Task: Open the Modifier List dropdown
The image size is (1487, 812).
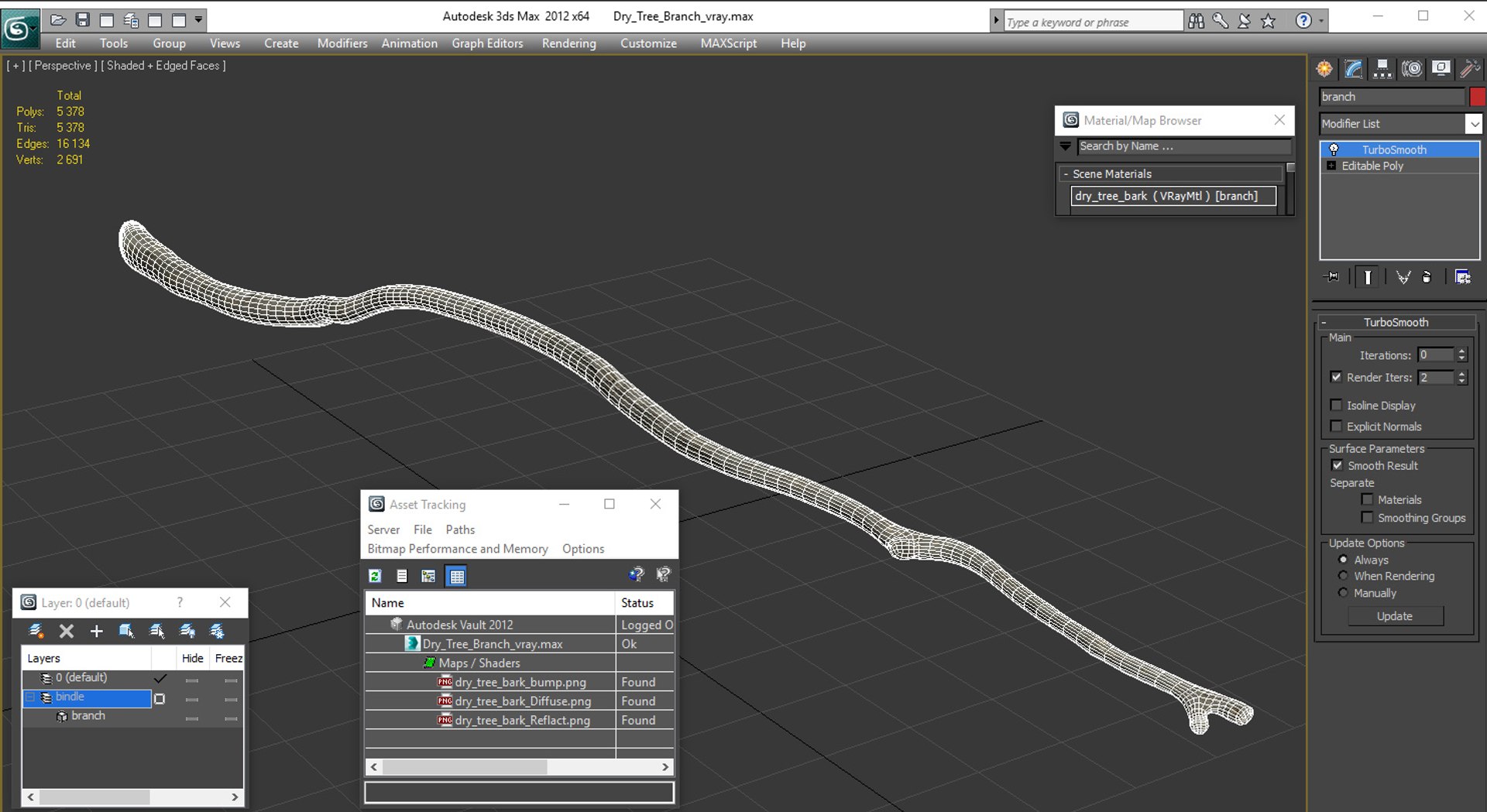Action: (1400, 124)
